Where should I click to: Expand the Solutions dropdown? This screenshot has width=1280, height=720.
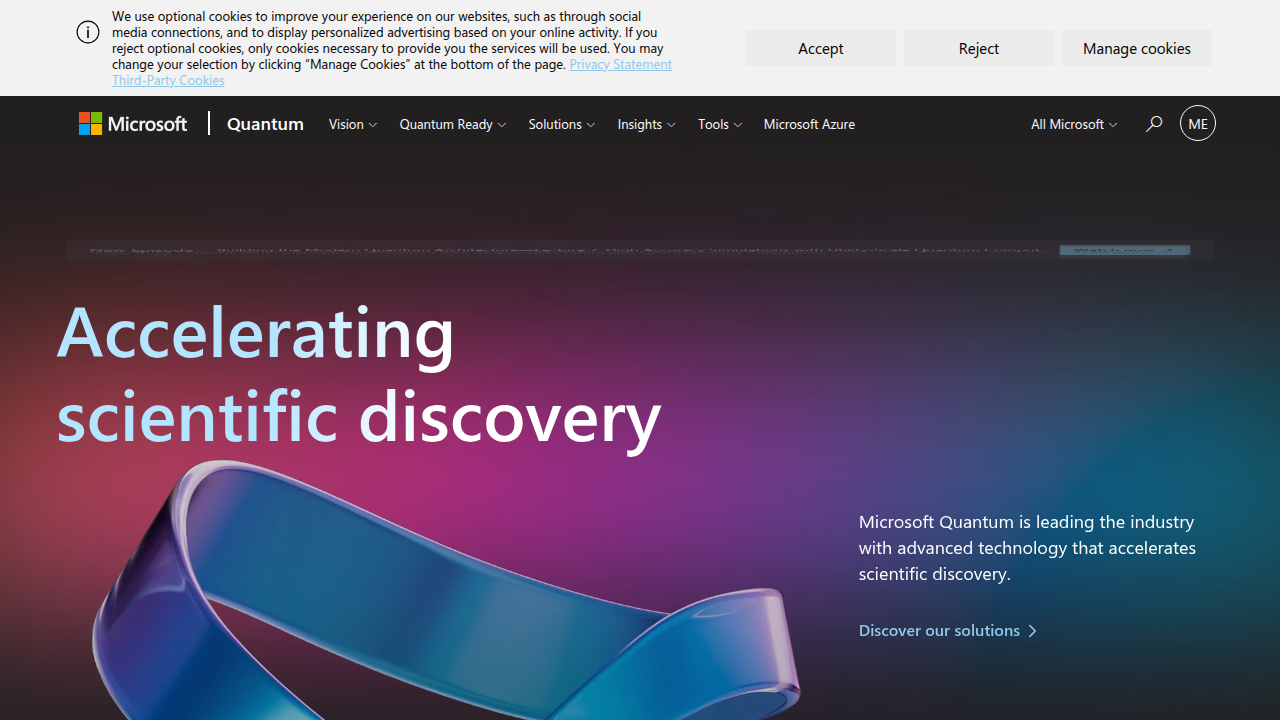pos(562,124)
